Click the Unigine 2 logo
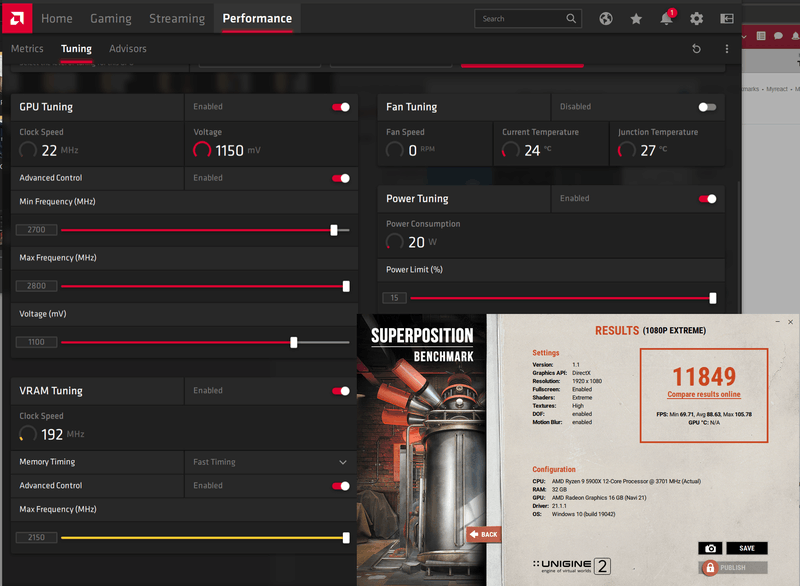 click(x=571, y=566)
